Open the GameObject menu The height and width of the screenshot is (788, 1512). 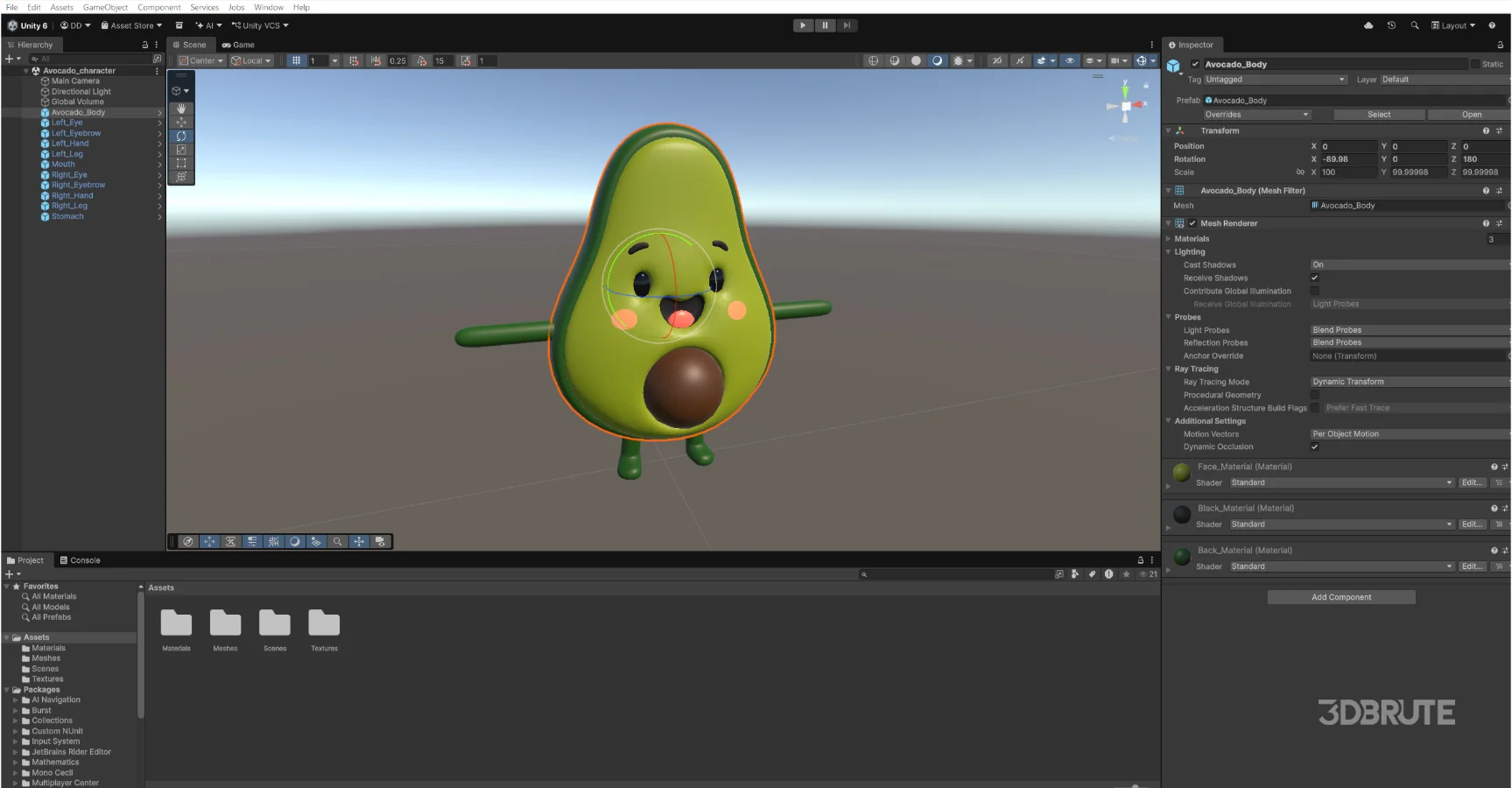pyautogui.click(x=105, y=7)
